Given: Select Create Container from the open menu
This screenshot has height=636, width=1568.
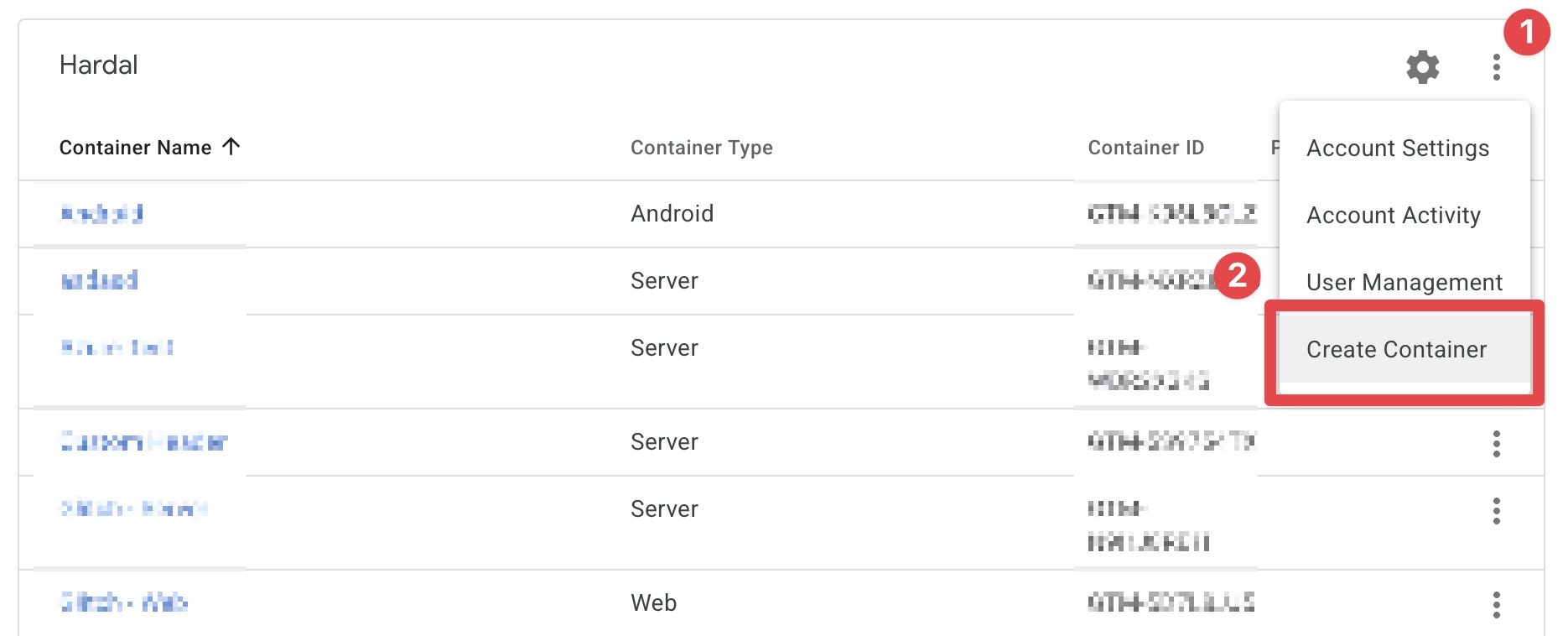Looking at the screenshot, I should point(1396,350).
